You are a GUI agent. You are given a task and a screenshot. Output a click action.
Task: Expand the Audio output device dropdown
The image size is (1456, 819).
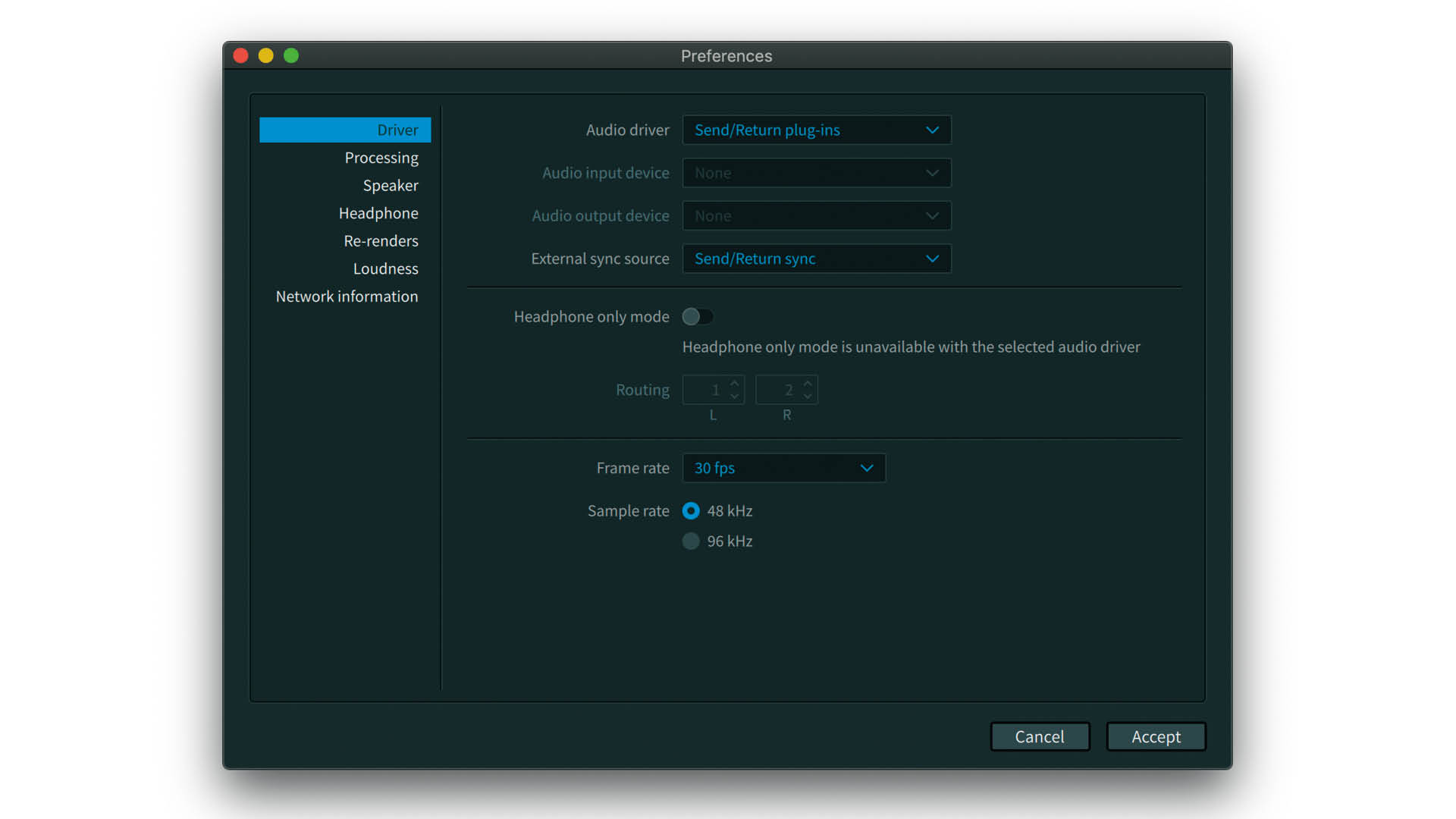(x=817, y=216)
